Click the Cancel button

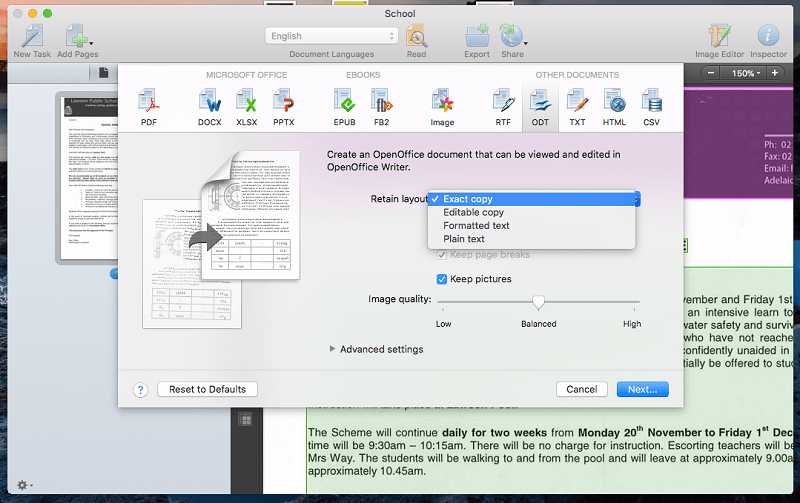(x=582, y=389)
